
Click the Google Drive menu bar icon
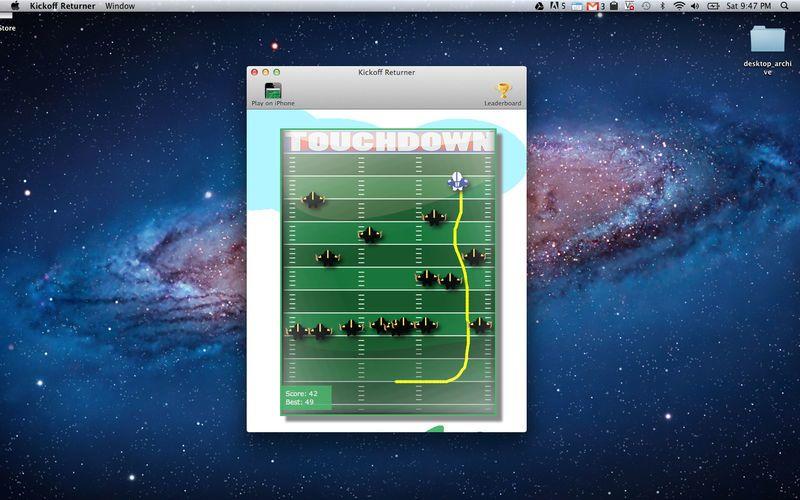(539, 6)
